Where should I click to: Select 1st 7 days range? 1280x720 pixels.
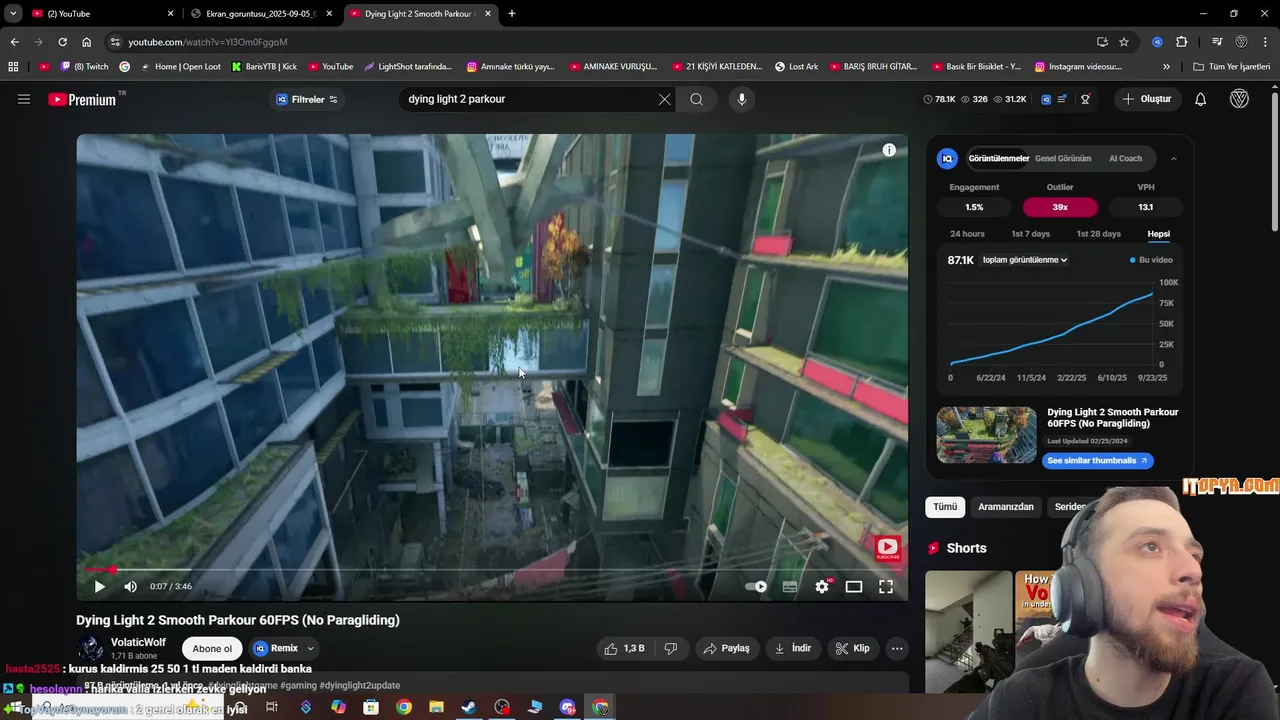coord(1030,234)
